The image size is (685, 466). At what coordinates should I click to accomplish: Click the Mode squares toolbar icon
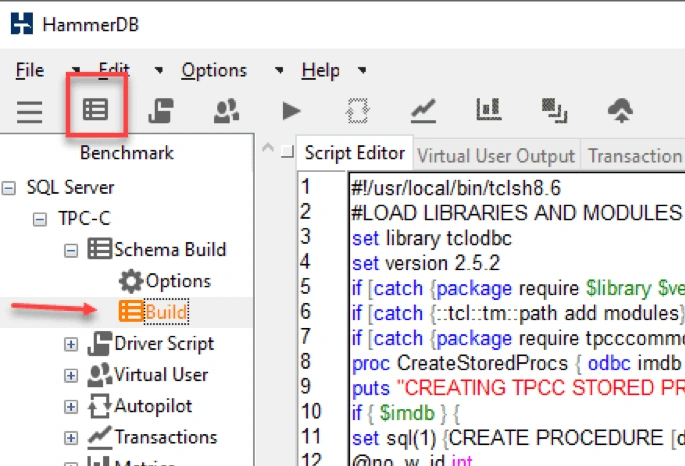click(x=554, y=110)
